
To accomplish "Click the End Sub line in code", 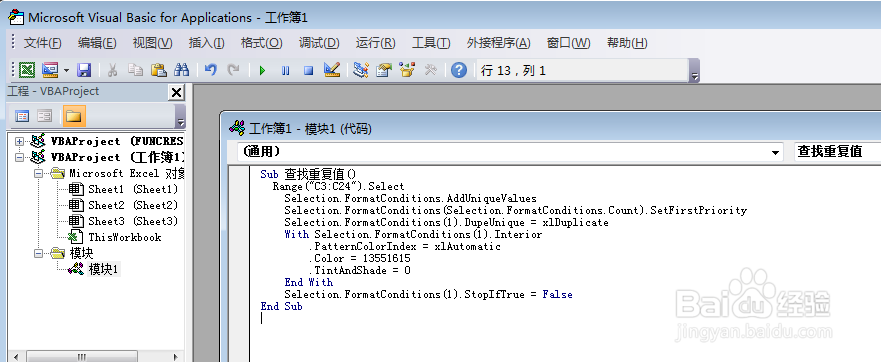I will coord(281,306).
